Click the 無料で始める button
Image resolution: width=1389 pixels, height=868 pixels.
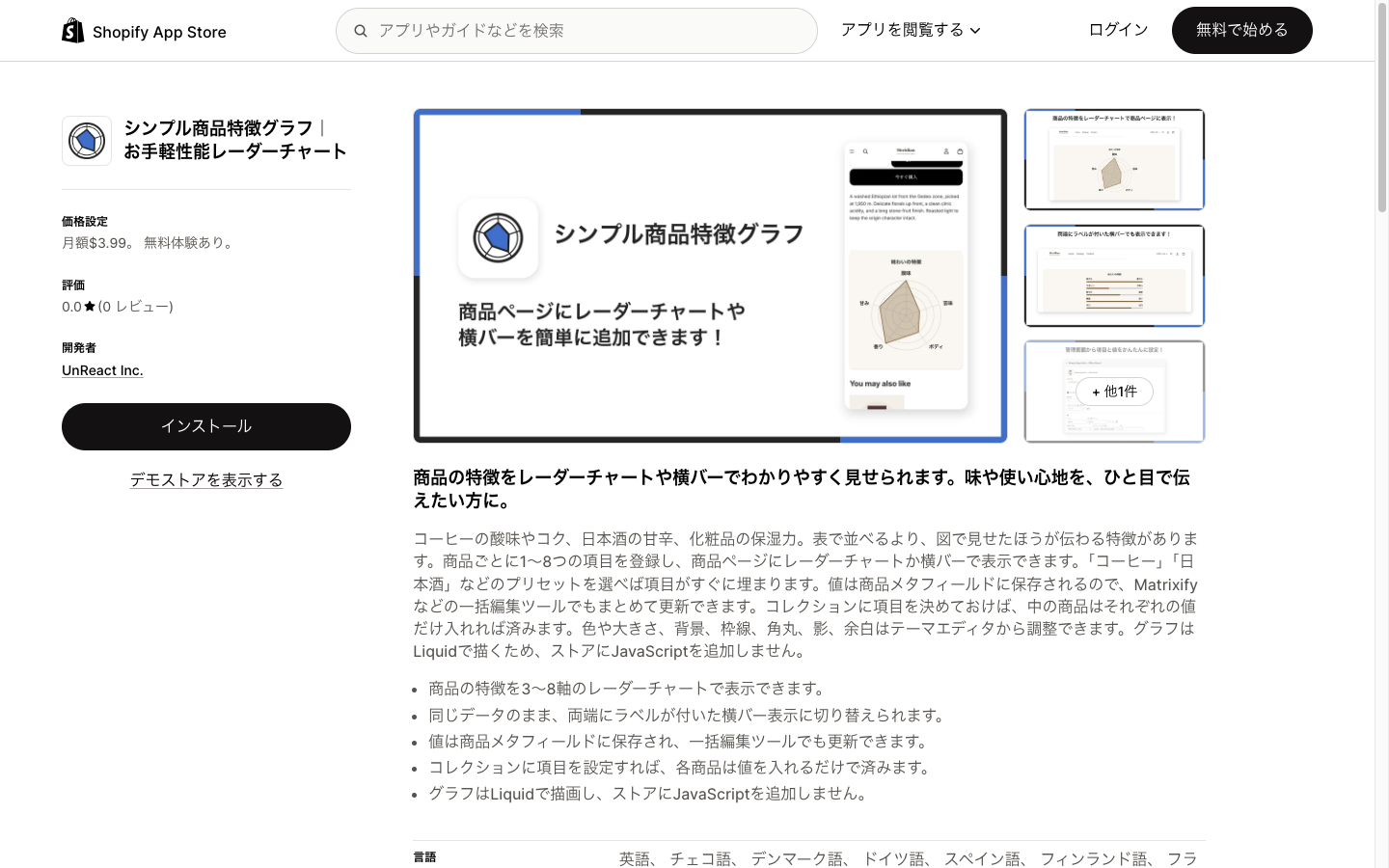(x=1242, y=30)
